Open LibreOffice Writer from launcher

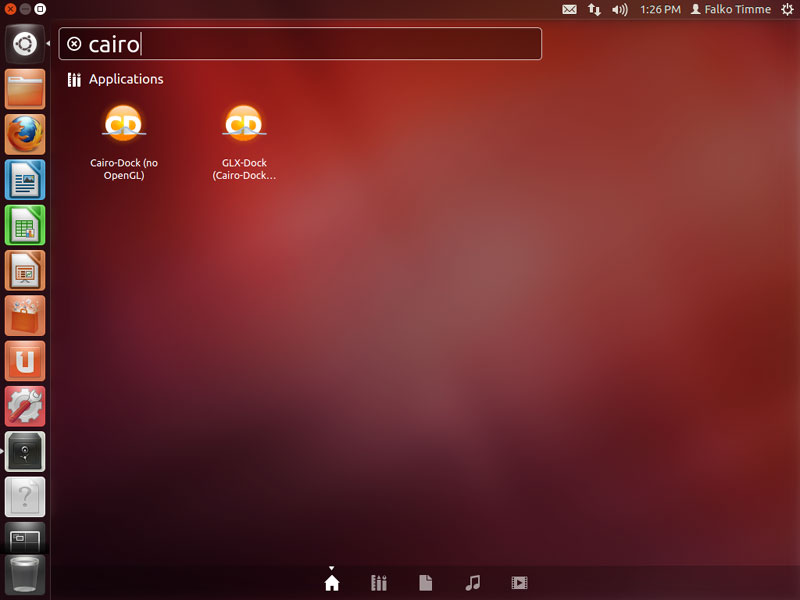24,180
